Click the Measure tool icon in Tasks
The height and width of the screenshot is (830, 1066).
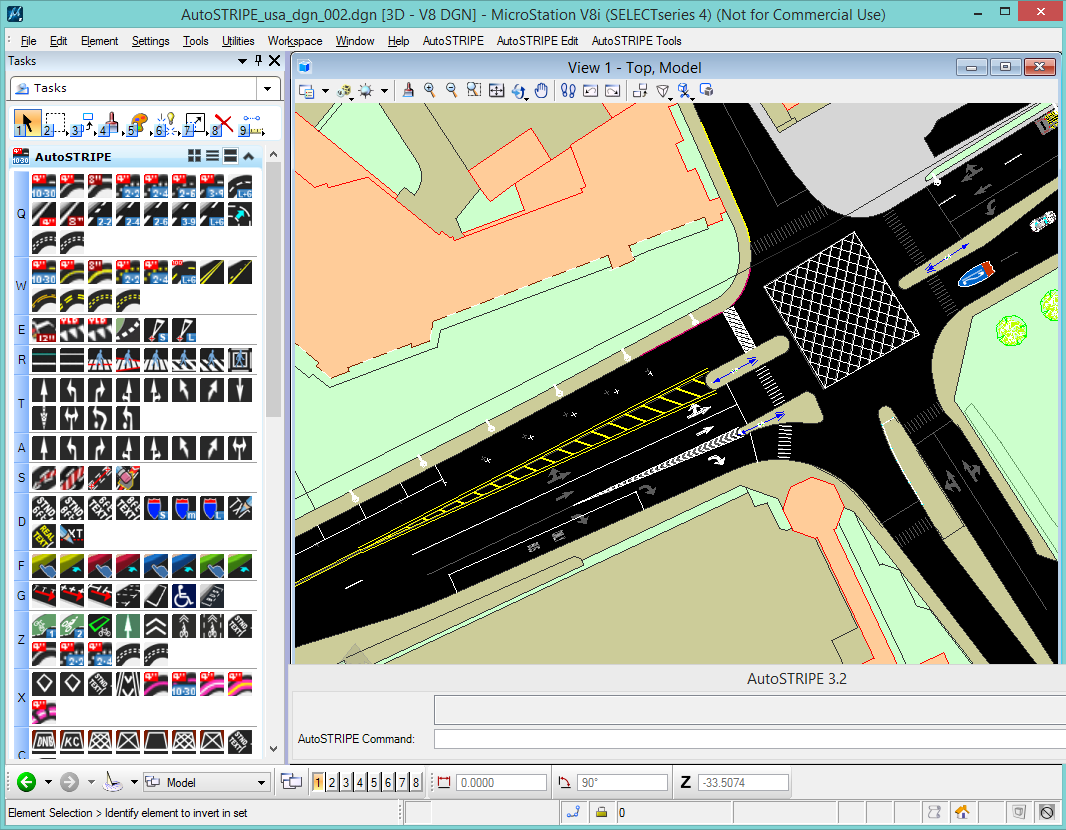251,124
